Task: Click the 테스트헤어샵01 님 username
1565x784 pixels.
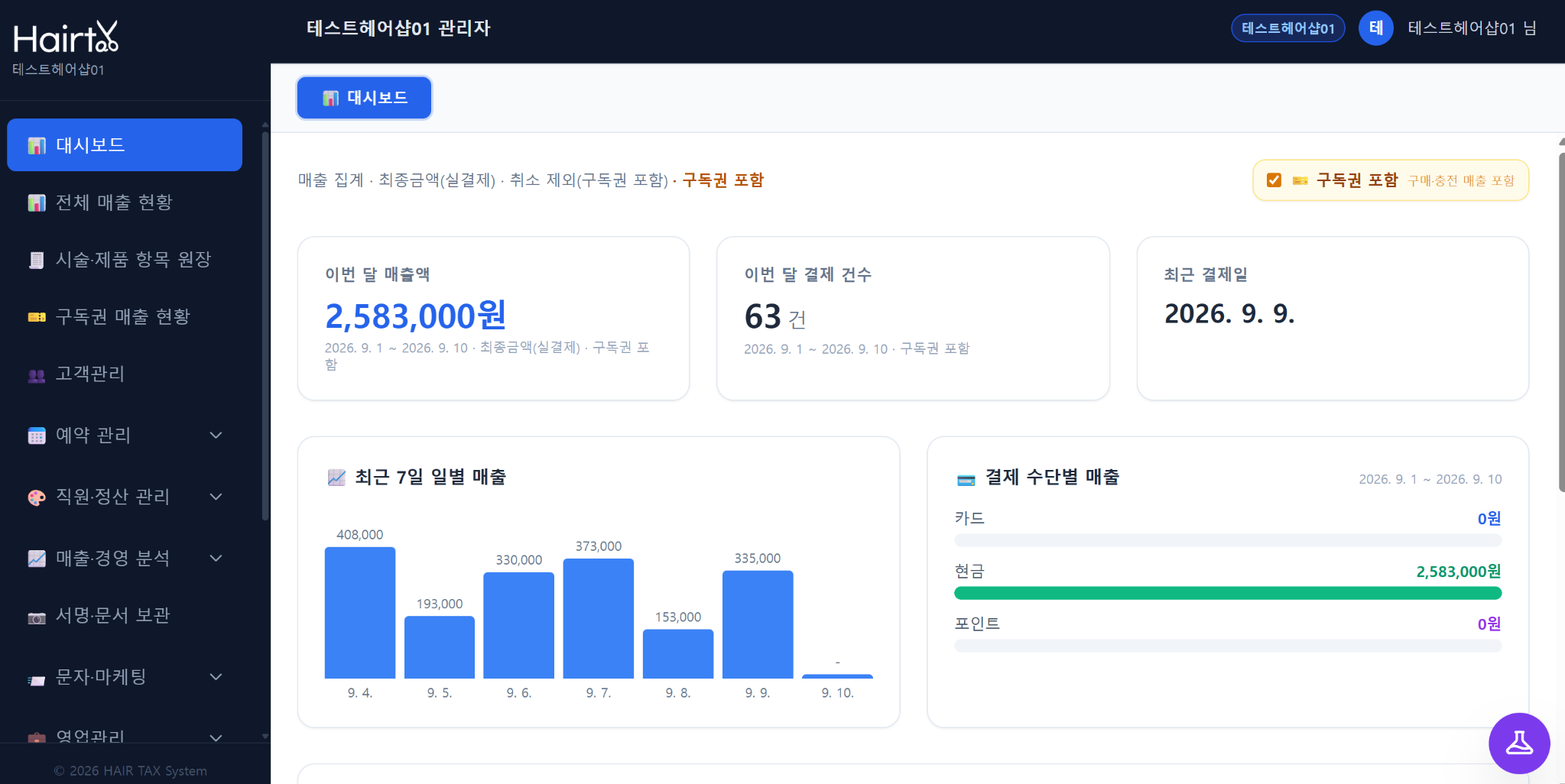Action: [x=1472, y=28]
